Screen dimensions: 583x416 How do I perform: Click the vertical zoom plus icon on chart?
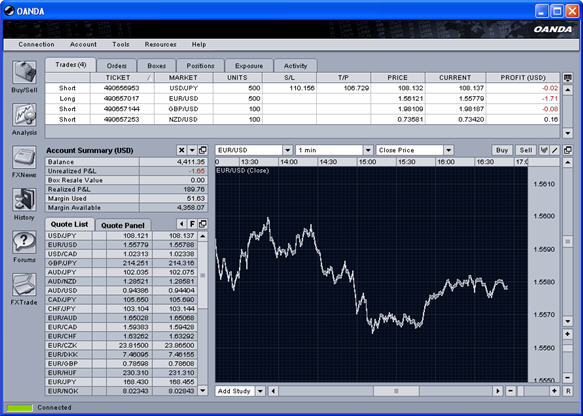567,334
